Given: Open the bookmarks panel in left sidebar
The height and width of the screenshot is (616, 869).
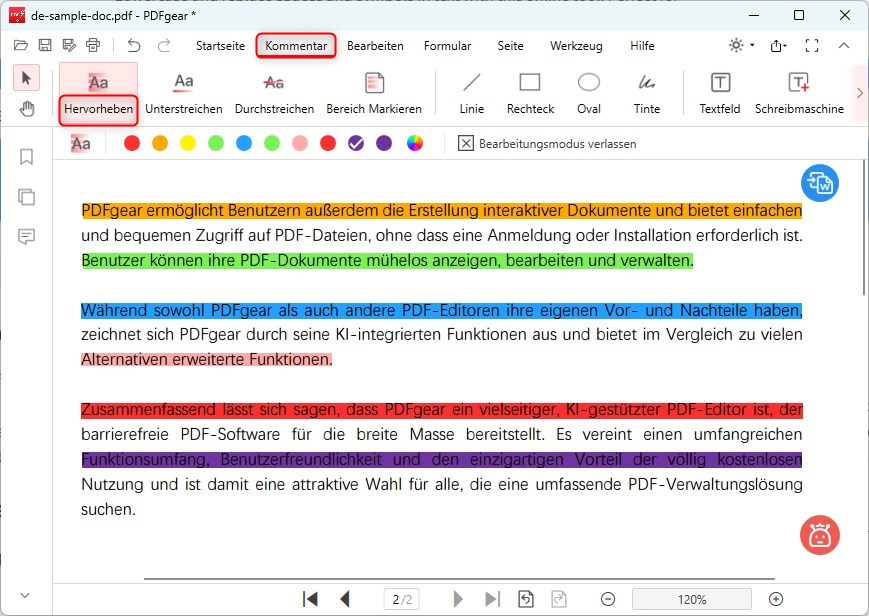Looking at the screenshot, I should click(27, 157).
